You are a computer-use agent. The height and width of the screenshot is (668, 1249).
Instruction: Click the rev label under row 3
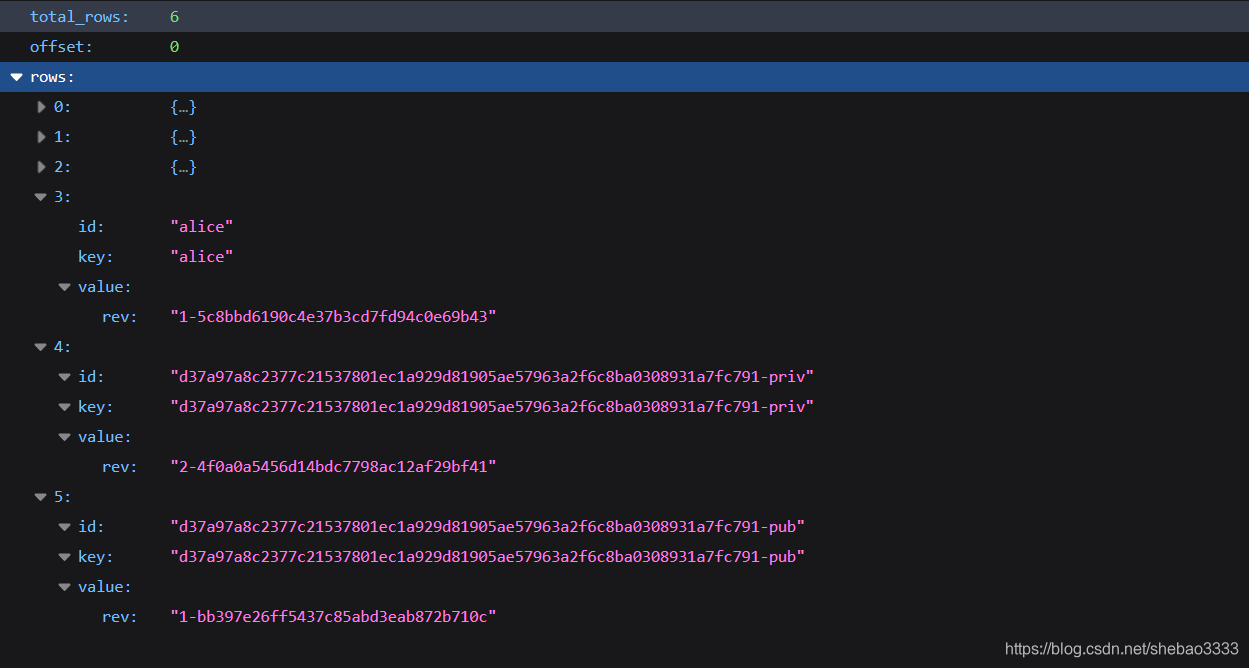click(120, 317)
